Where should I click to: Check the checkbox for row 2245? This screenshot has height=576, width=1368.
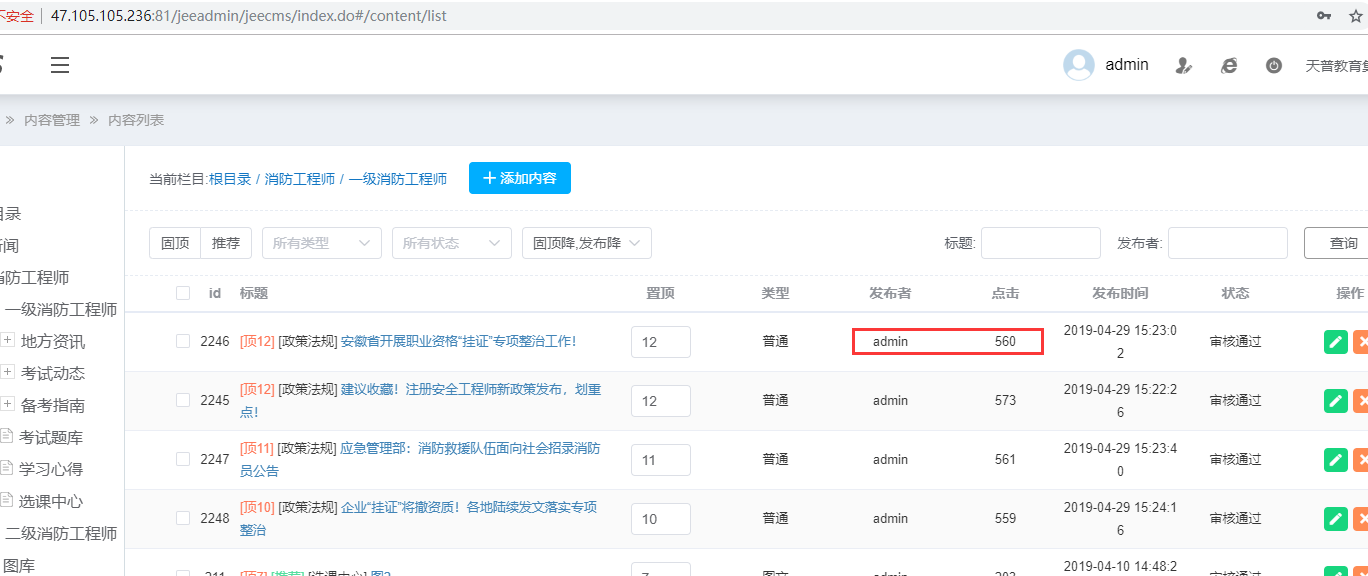point(183,400)
